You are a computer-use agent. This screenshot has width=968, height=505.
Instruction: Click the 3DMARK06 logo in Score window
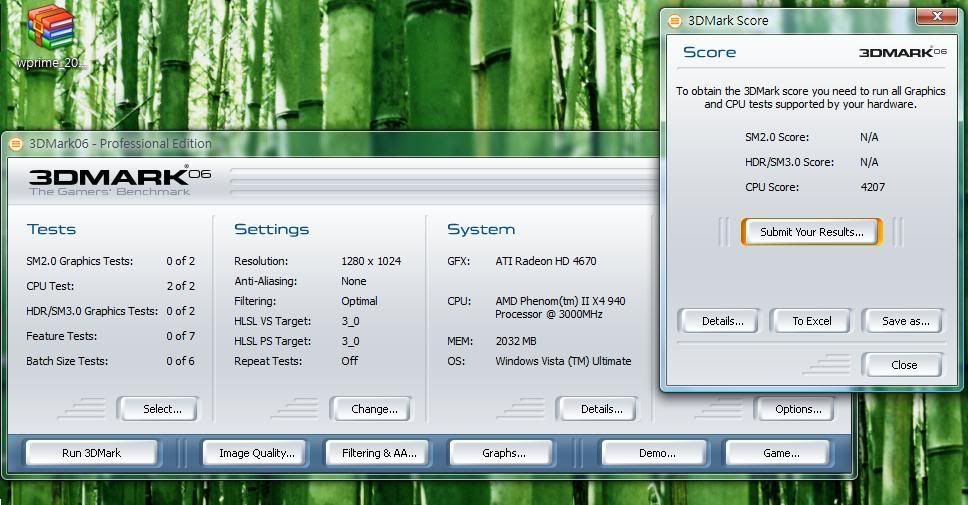click(x=903, y=52)
